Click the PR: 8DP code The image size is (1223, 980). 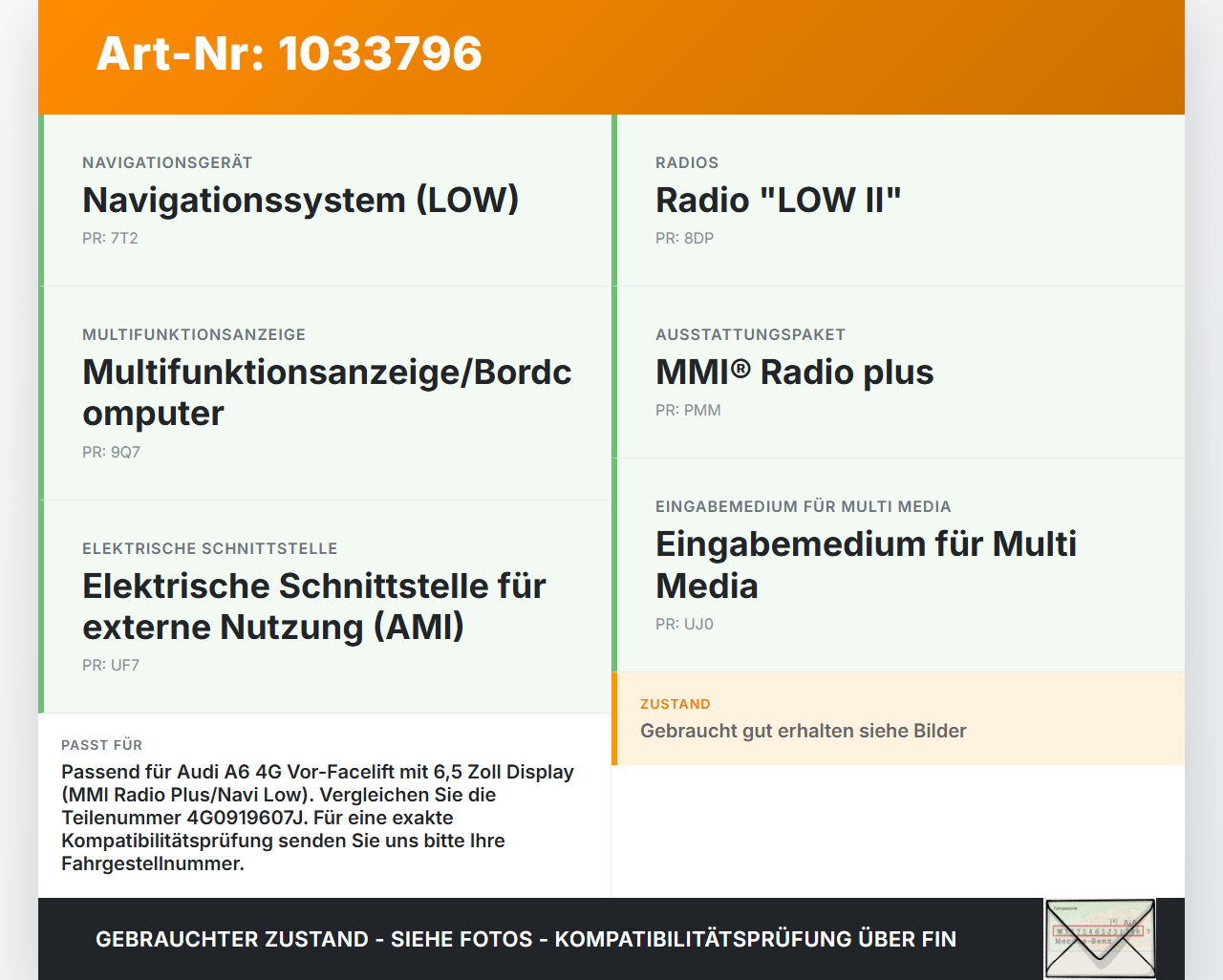click(684, 238)
